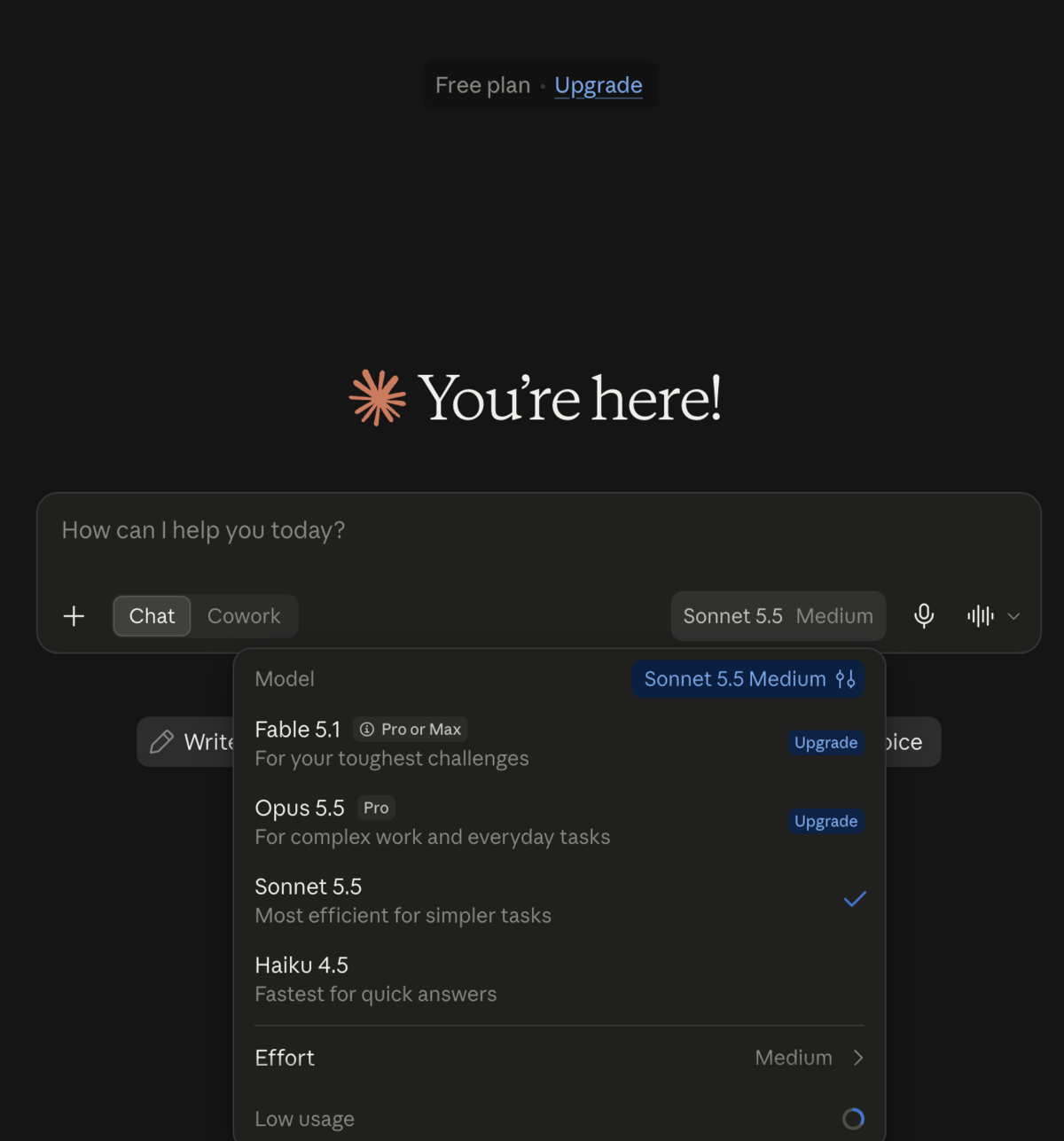Switch to the Chat mode tab
The height and width of the screenshot is (1141, 1064).
tap(152, 616)
